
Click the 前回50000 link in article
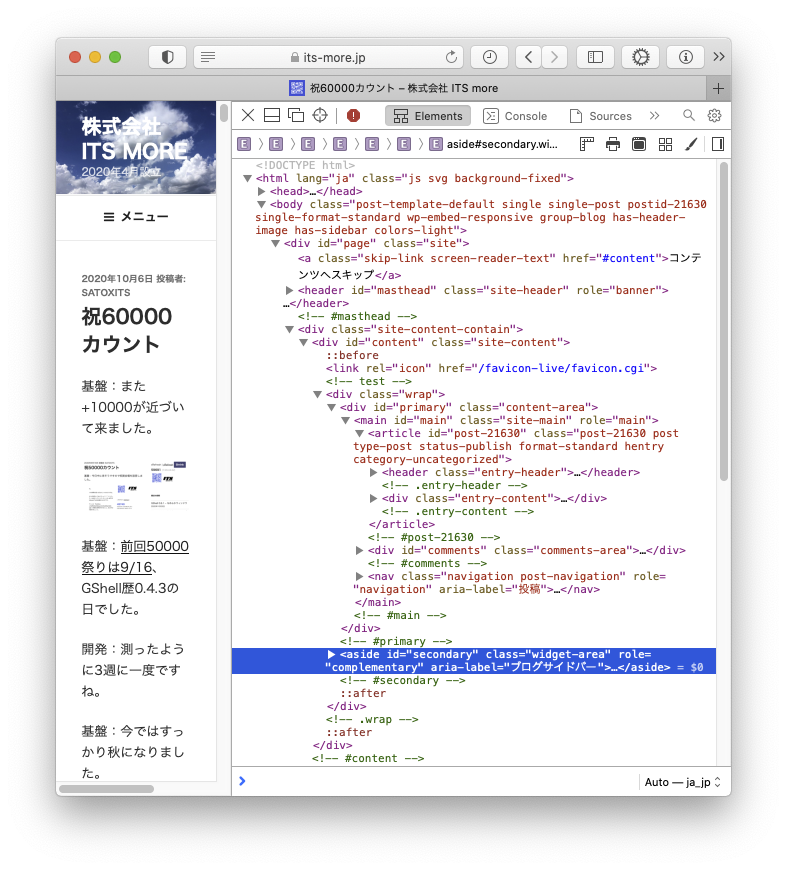click(154, 546)
